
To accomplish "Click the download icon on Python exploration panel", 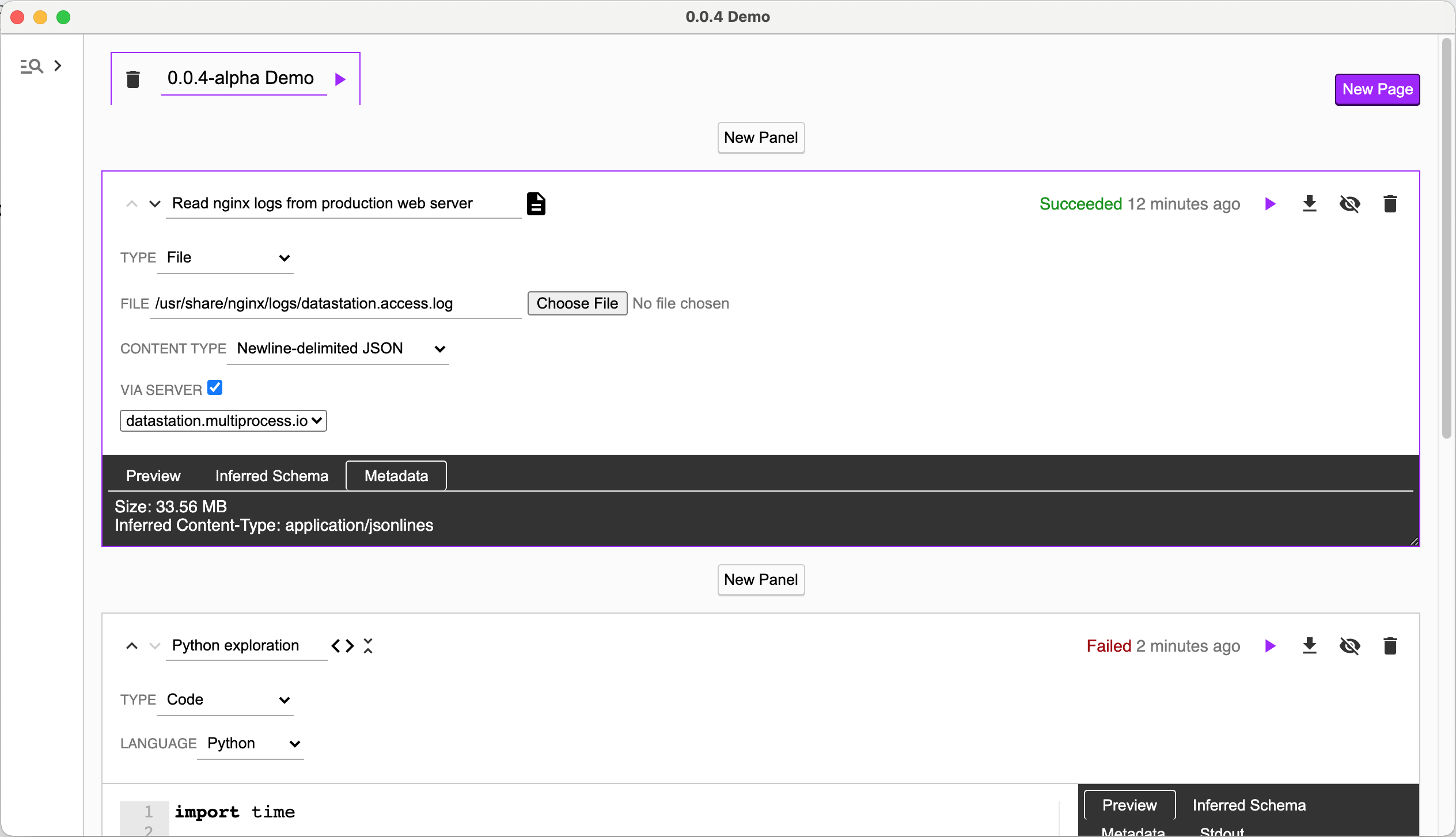I will click(1310, 645).
